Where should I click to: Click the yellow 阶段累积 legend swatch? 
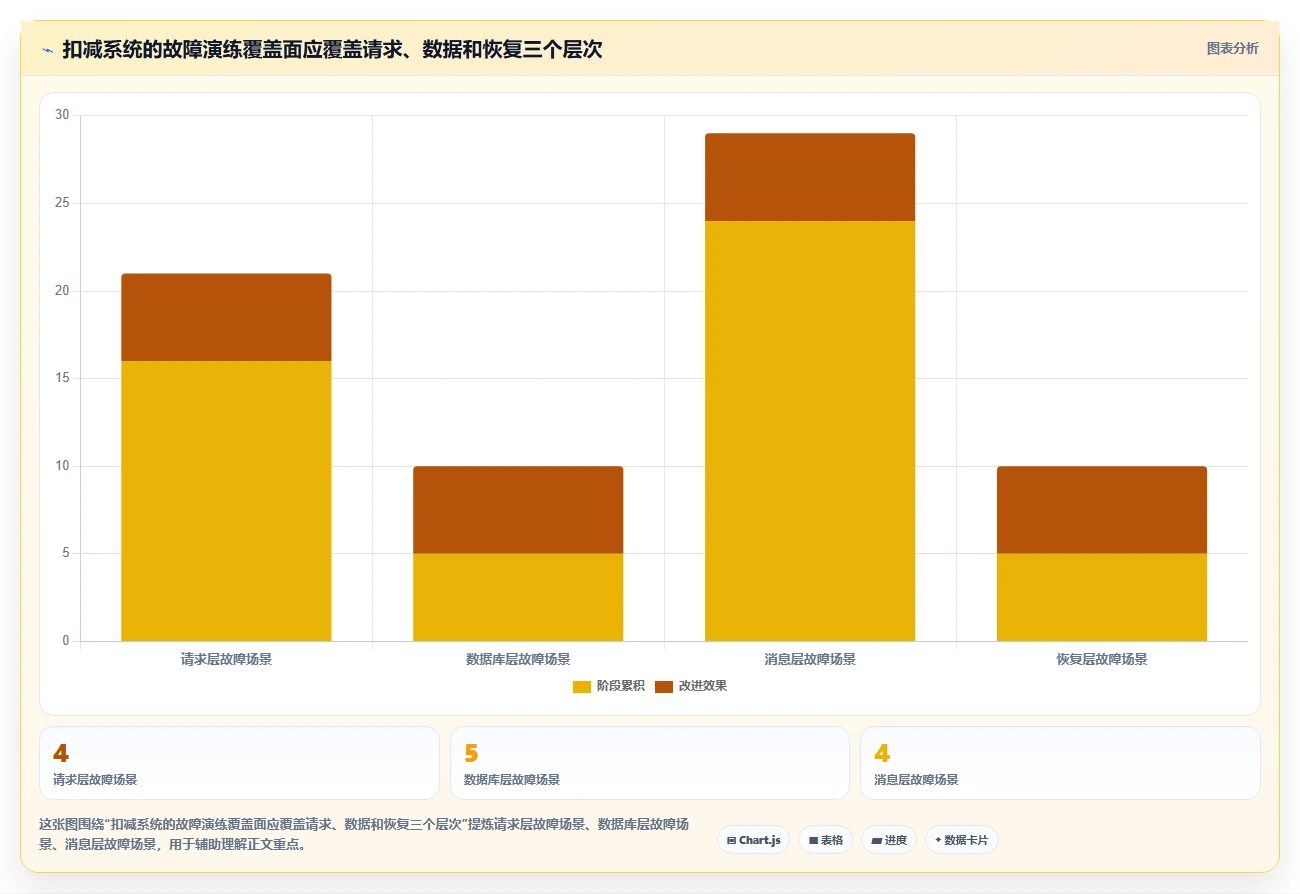[x=582, y=686]
